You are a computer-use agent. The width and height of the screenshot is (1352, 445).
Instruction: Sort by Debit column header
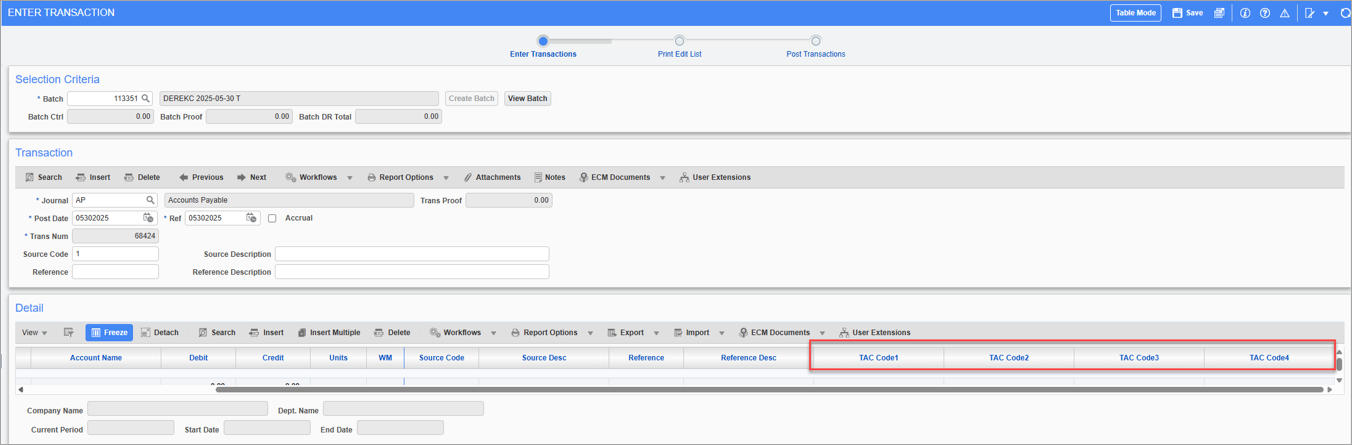tap(199, 358)
